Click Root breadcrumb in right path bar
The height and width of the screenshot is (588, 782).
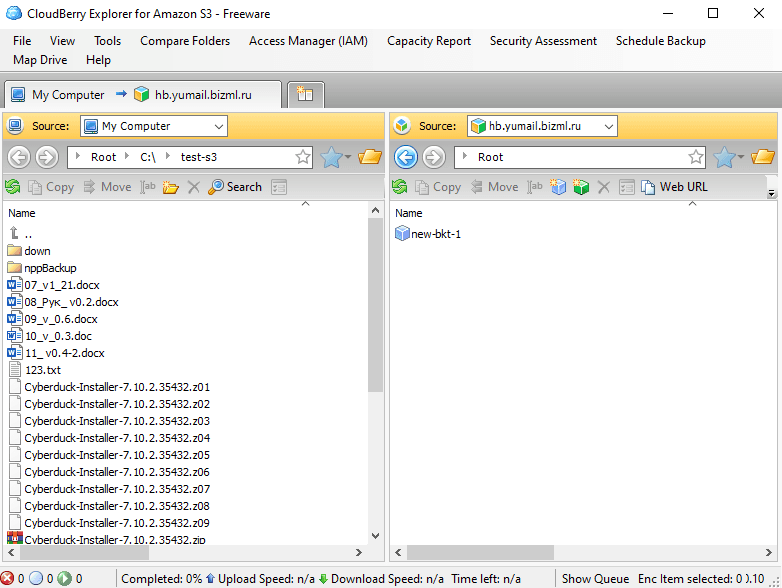[x=490, y=157]
